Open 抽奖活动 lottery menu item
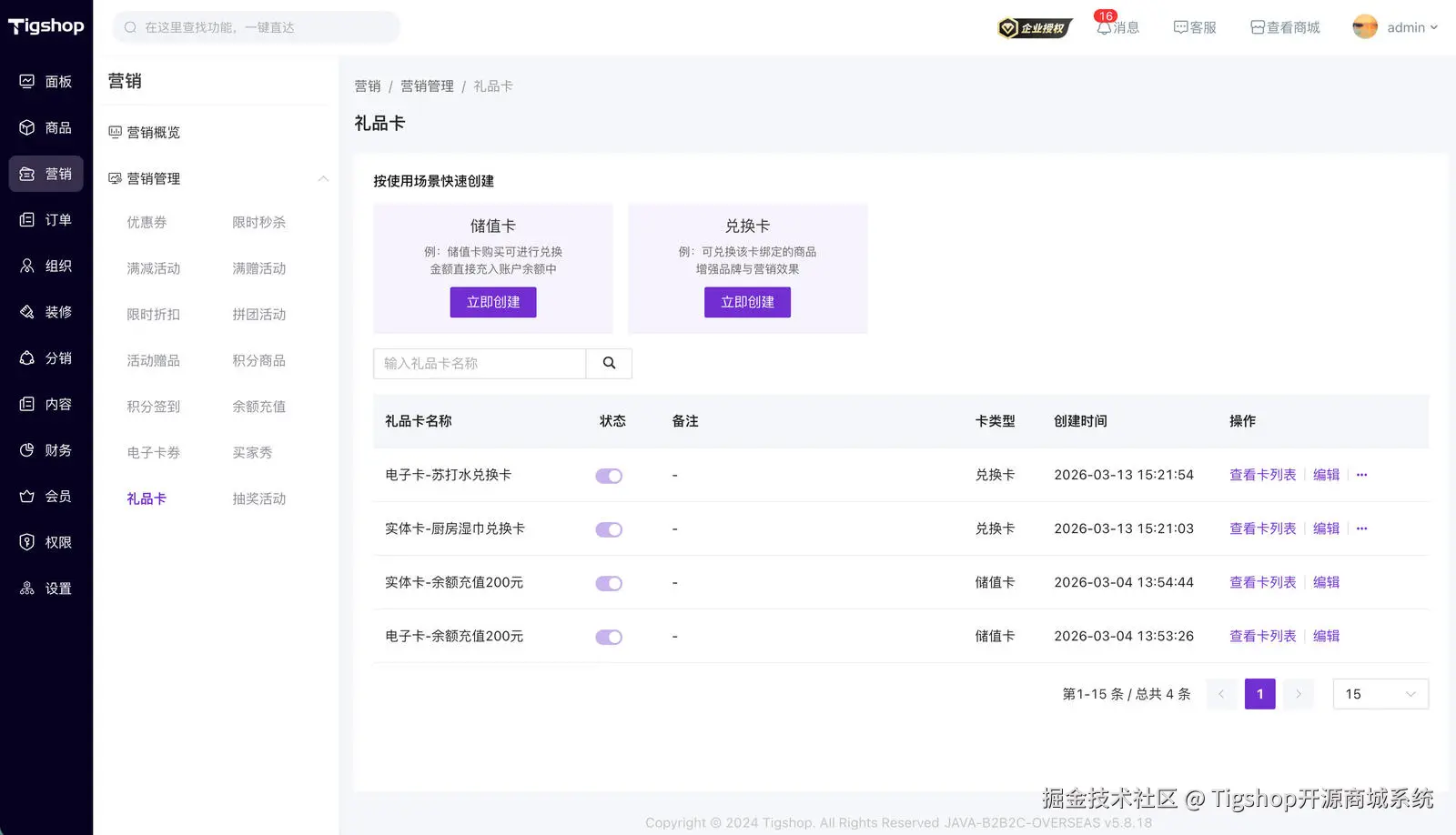 click(258, 498)
